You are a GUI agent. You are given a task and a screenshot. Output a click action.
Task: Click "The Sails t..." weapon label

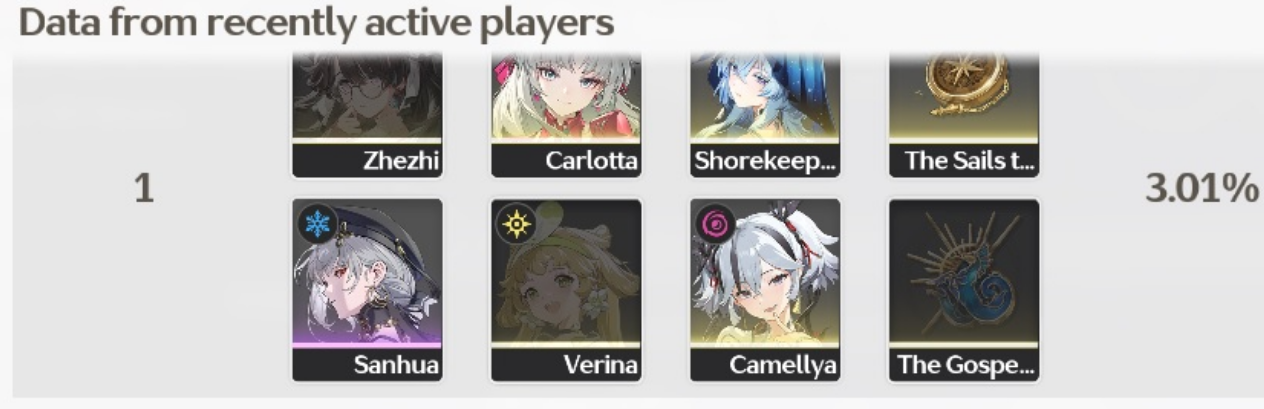[964, 160]
